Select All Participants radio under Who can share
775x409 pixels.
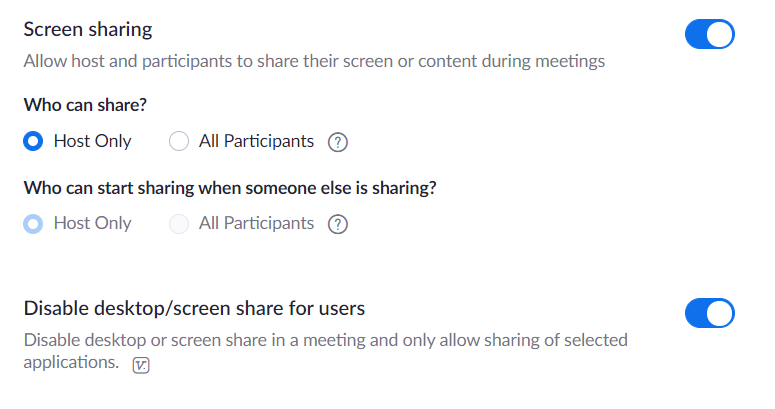pos(178,141)
